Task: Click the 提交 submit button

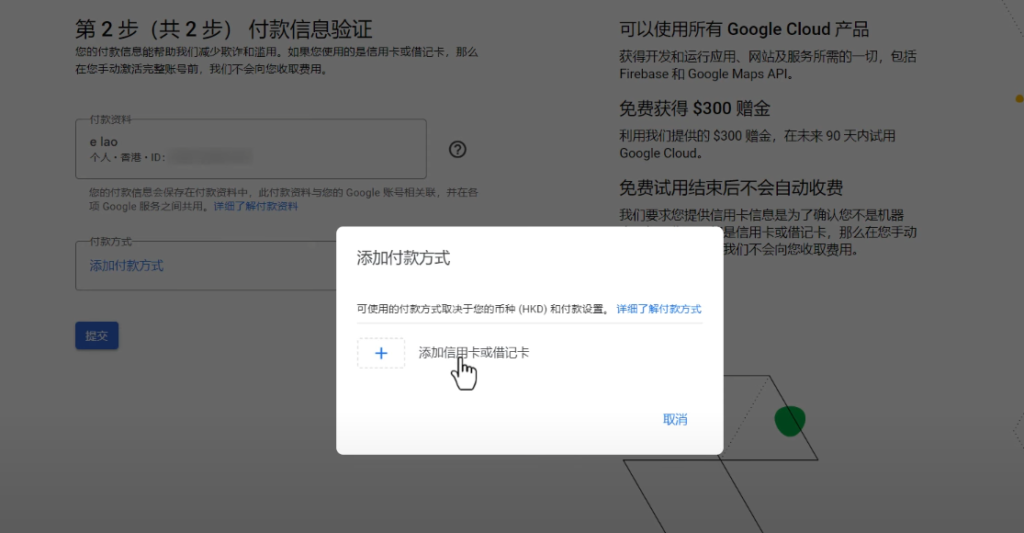Action: click(x=97, y=336)
